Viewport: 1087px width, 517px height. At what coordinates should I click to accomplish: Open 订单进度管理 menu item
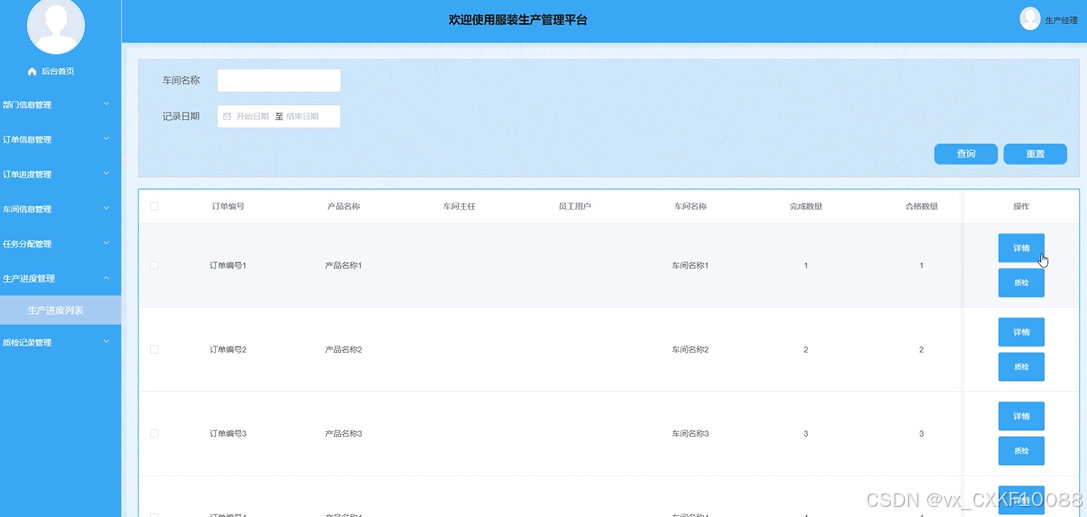tap(60, 174)
